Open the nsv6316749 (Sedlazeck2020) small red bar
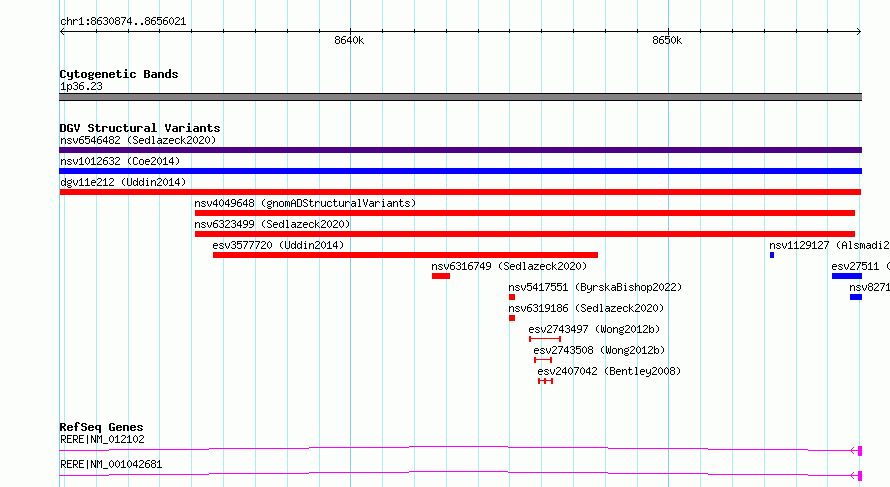Viewport: 890px width, 487px height. pyautogui.click(x=441, y=276)
